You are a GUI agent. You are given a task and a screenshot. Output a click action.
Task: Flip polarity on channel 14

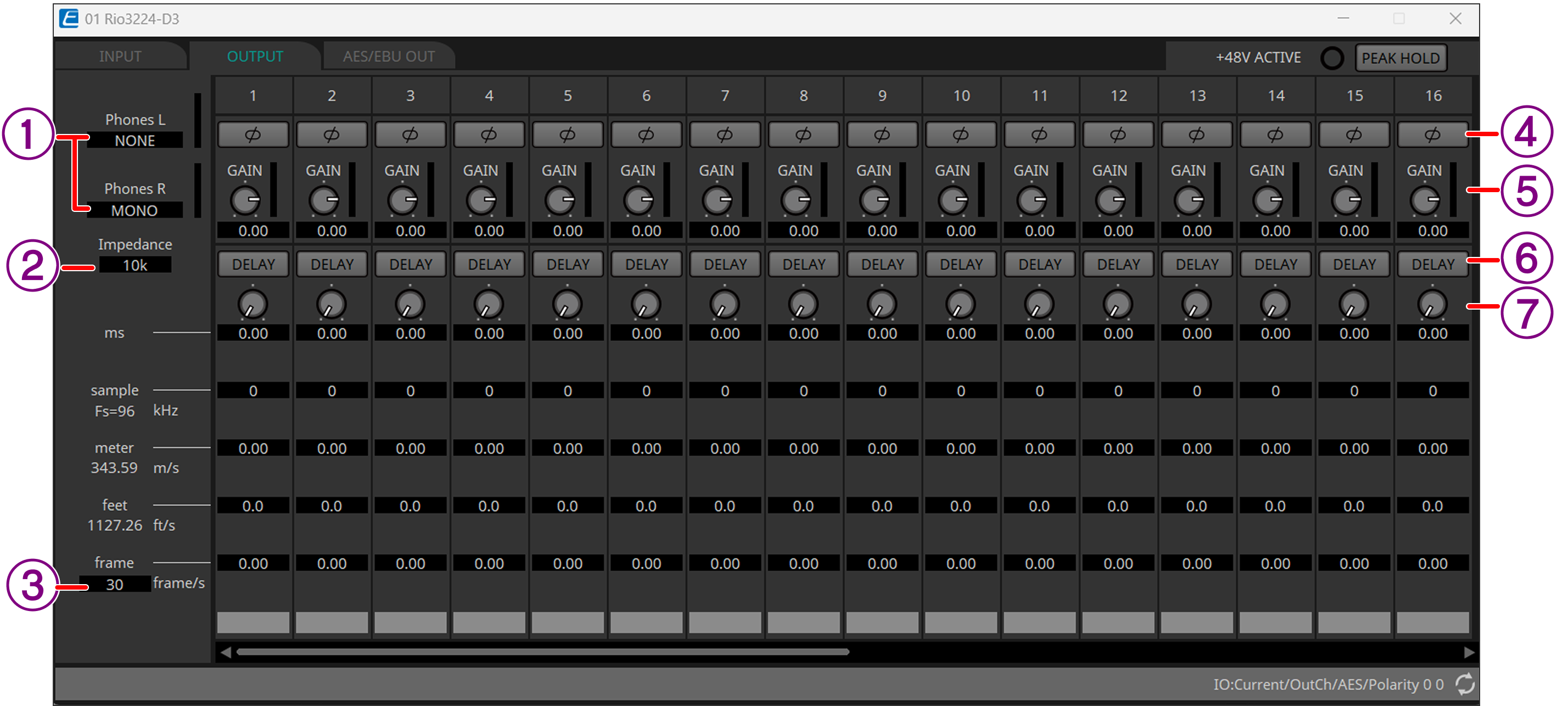1275,135
